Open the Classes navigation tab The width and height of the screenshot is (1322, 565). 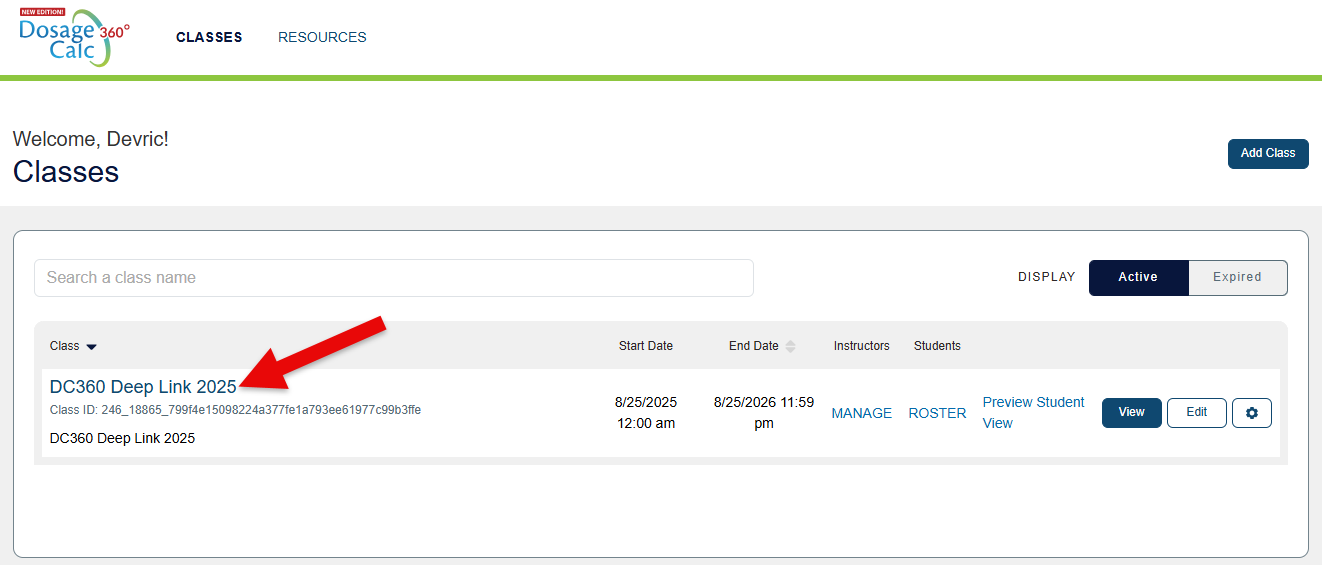click(x=209, y=37)
